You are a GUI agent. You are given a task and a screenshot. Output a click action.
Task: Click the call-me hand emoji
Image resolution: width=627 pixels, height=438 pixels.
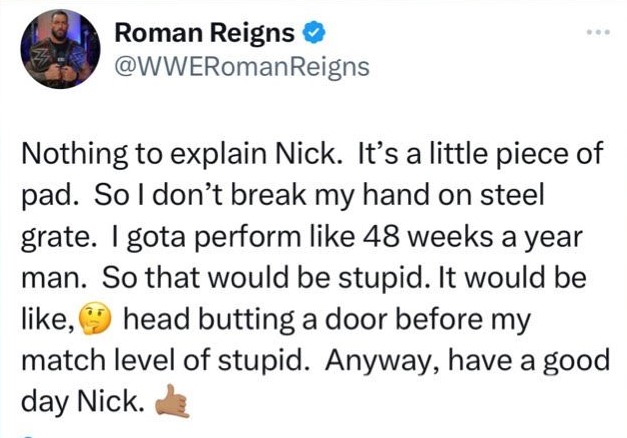172,401
